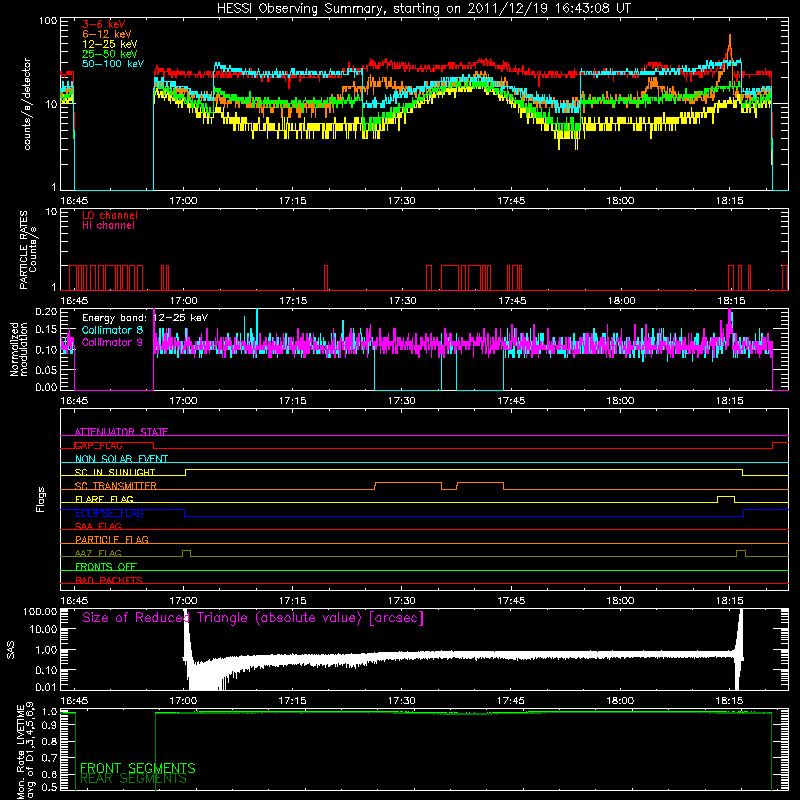
Task: Click the FLARE_FLAG label
Action: 104,499
